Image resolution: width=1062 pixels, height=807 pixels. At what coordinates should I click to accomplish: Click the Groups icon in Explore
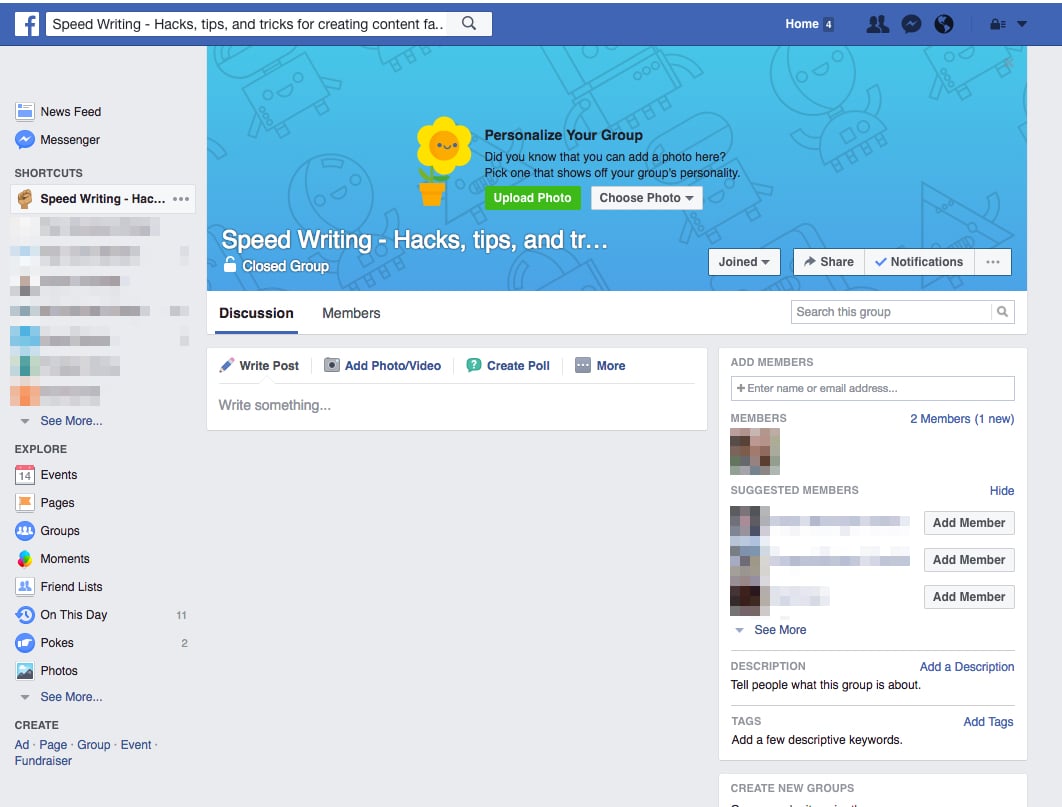pyautogui.click(x=25, y=531)
